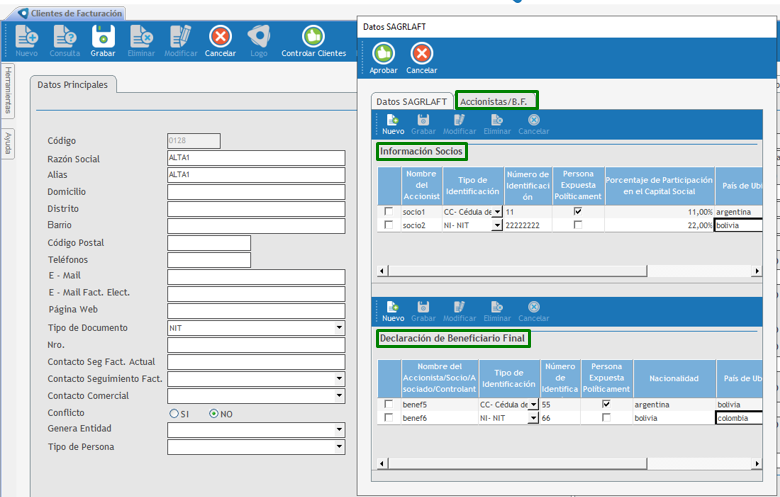Click the Código Postal field

[x=209, y=243]
